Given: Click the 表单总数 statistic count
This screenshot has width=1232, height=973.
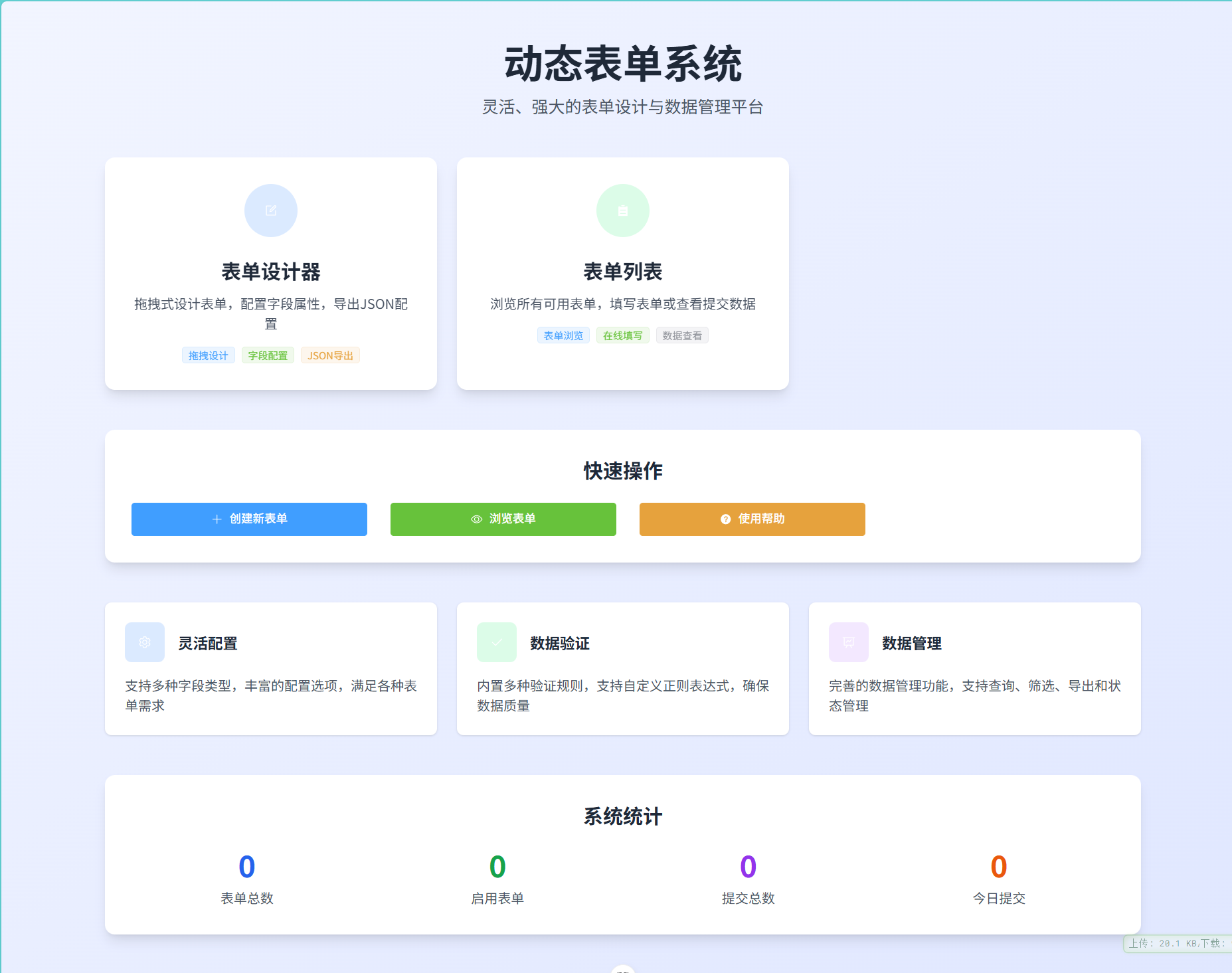Looking at the screenshot, I should tap(247, 867).
